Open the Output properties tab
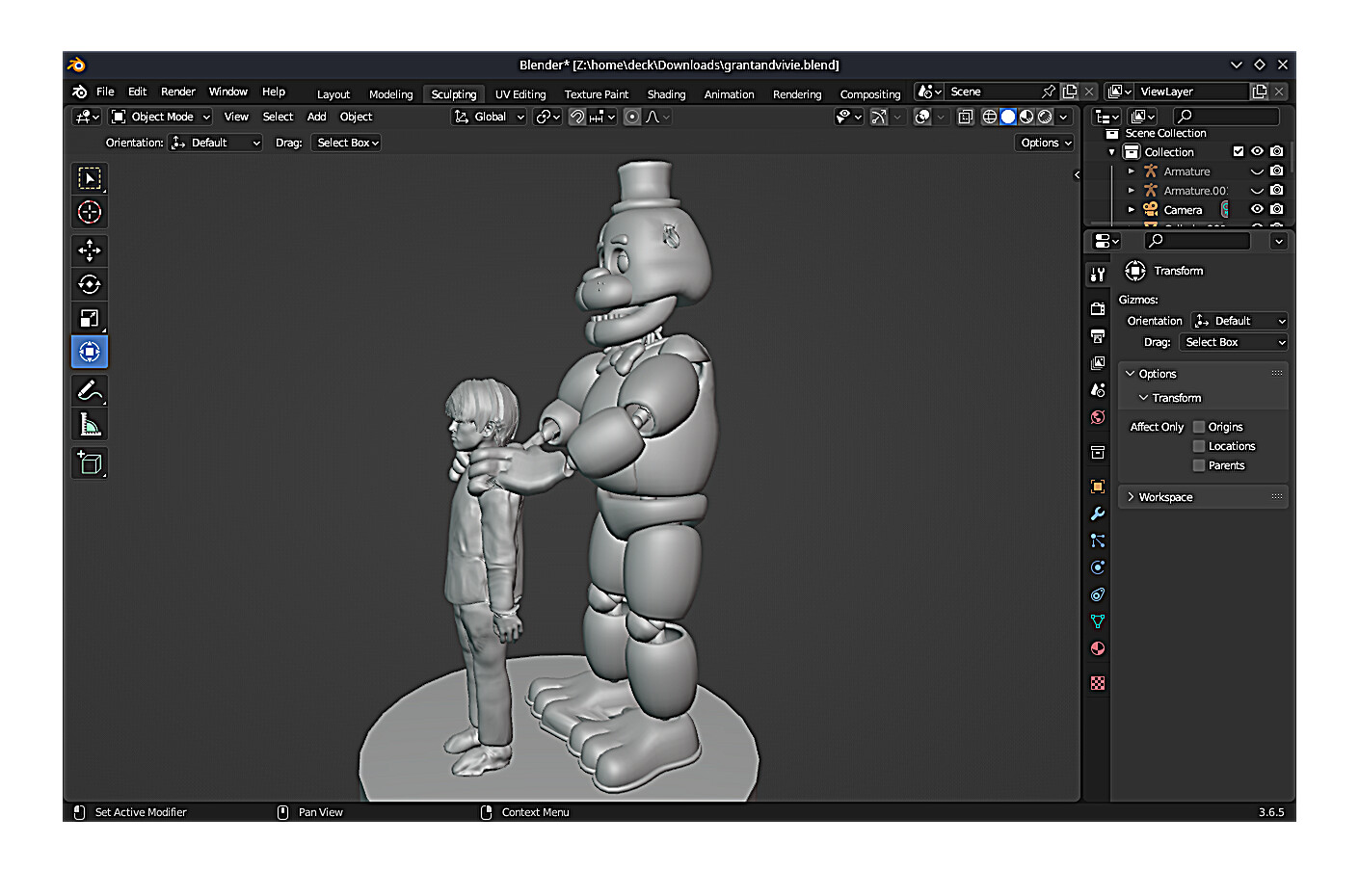Viewport: 1359px width, 896px height. click(1097, 336)
